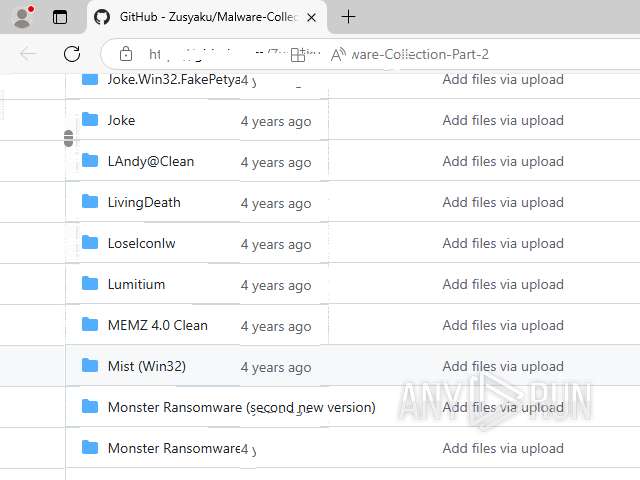The width and height of the screenshot is (640, 480).
Task: Open commit message in Joke row
Action: click(x=503, y=120)
